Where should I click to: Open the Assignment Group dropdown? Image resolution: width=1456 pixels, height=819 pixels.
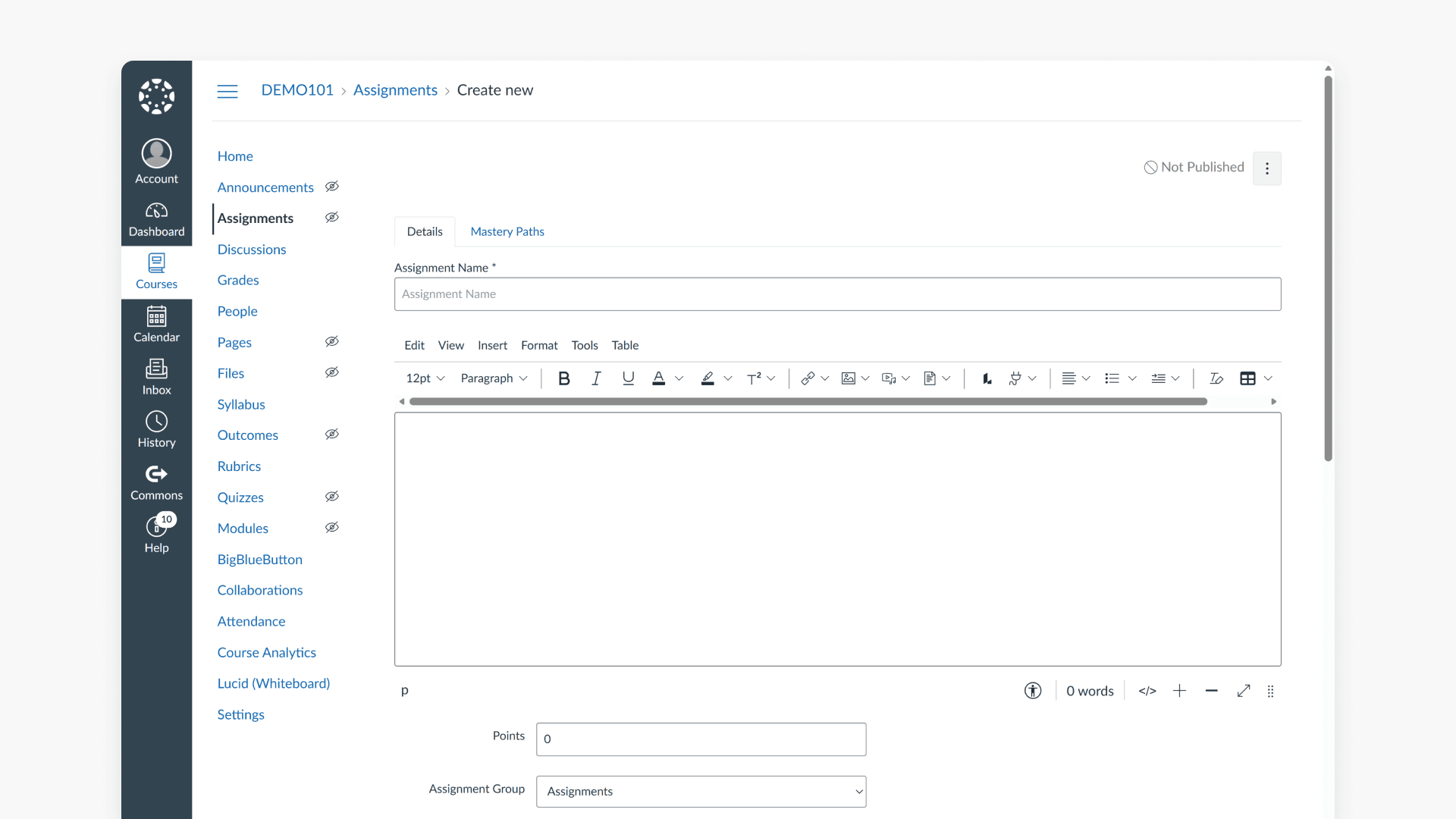700,791
